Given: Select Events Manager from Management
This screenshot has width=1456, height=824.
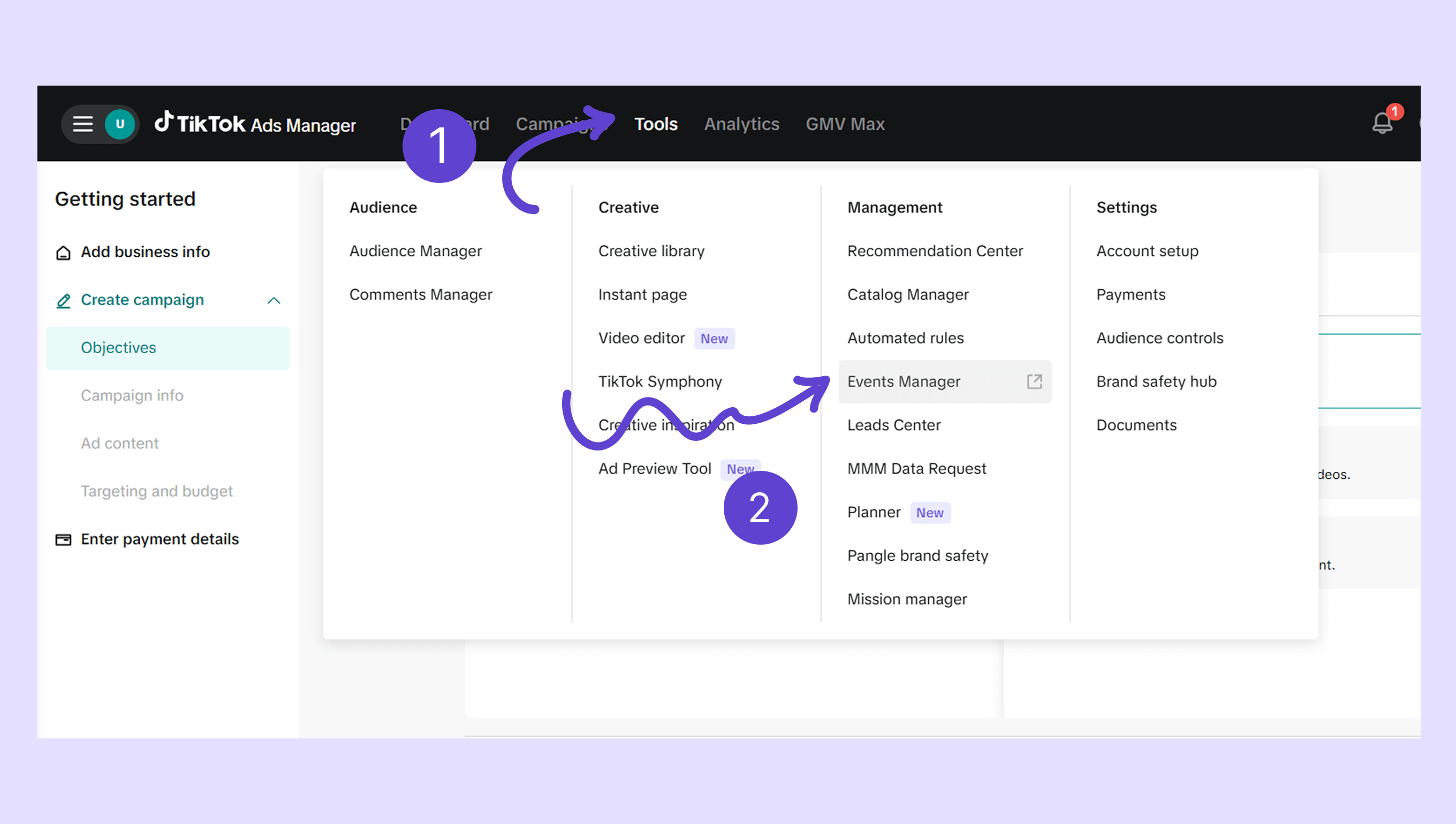Looking at the screenshot, I should click(904, 382).
